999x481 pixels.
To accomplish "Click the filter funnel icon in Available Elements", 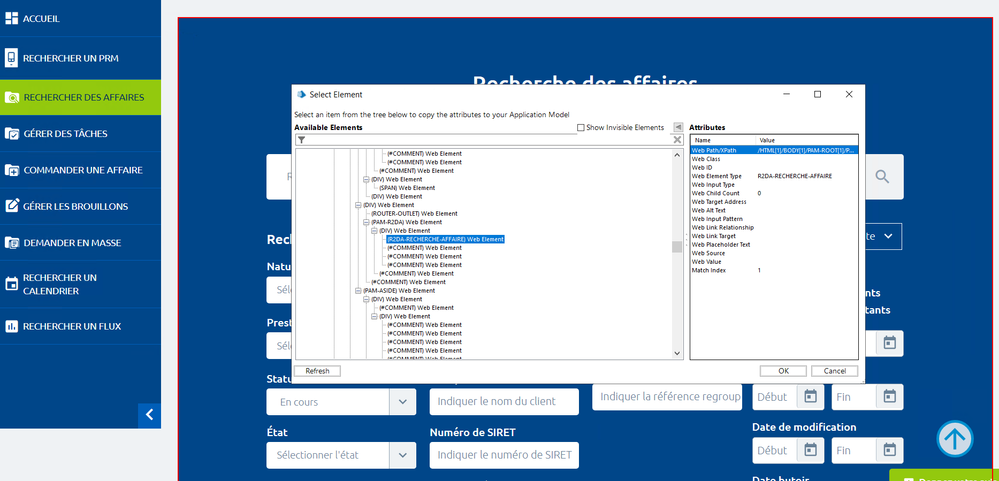I will pos(301,140).
